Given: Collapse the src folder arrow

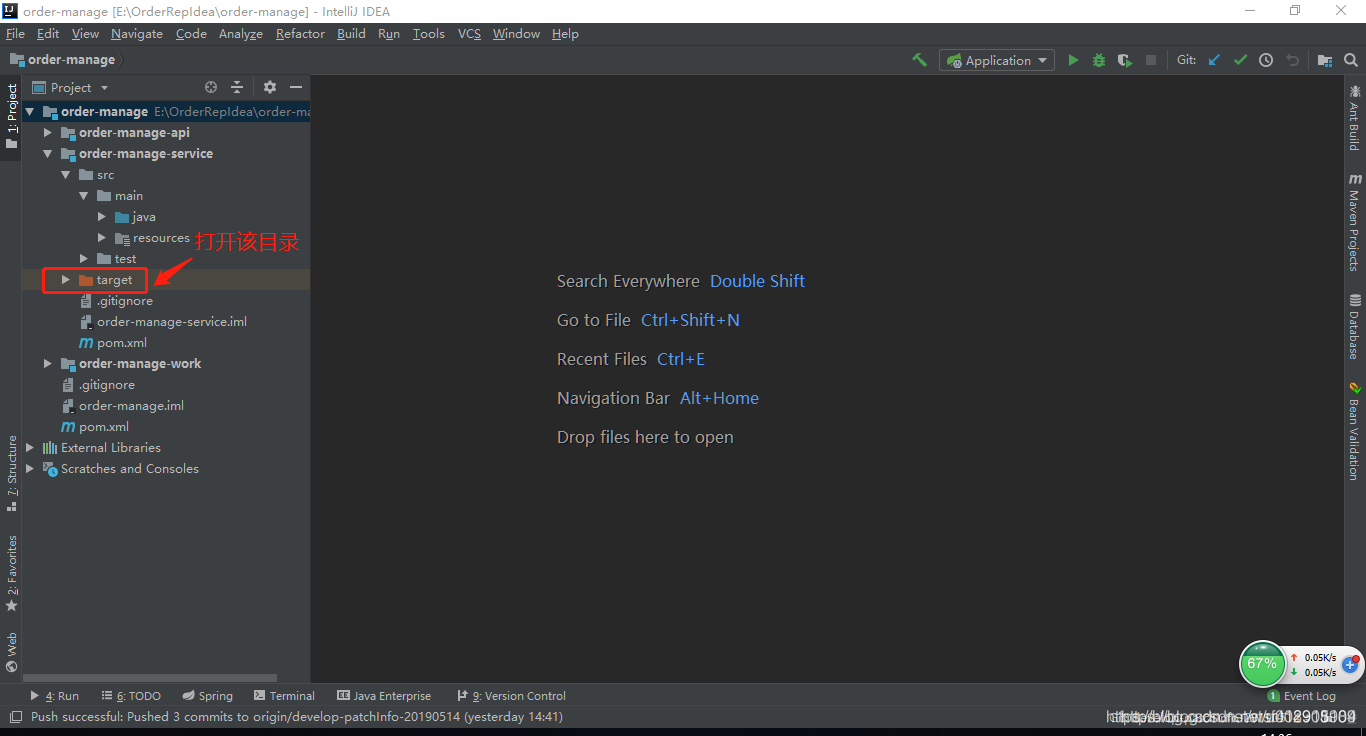Looking at the screenshot, I should click(x=65, y=175).
